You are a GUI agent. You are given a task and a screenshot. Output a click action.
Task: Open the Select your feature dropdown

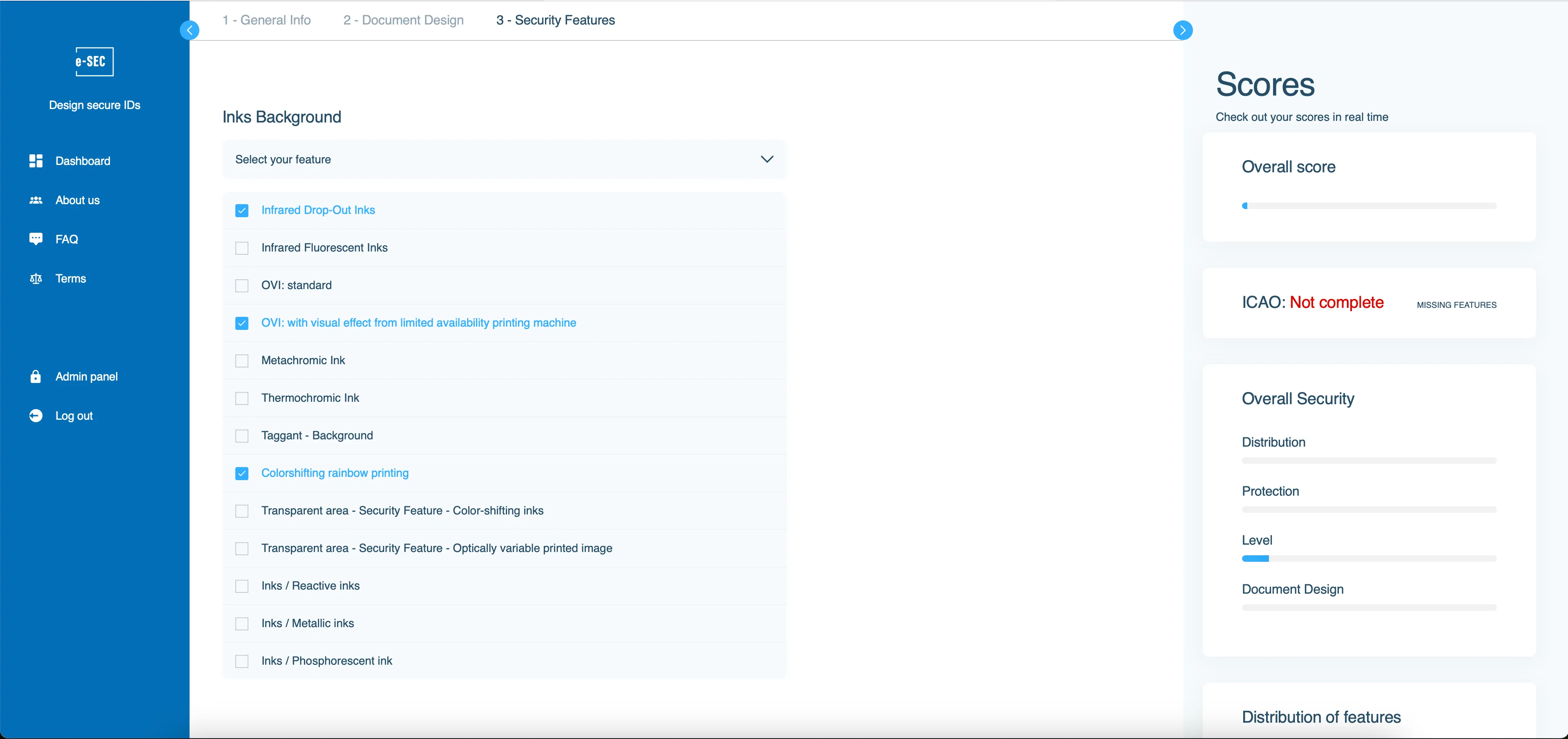click(x=504, y=159)
